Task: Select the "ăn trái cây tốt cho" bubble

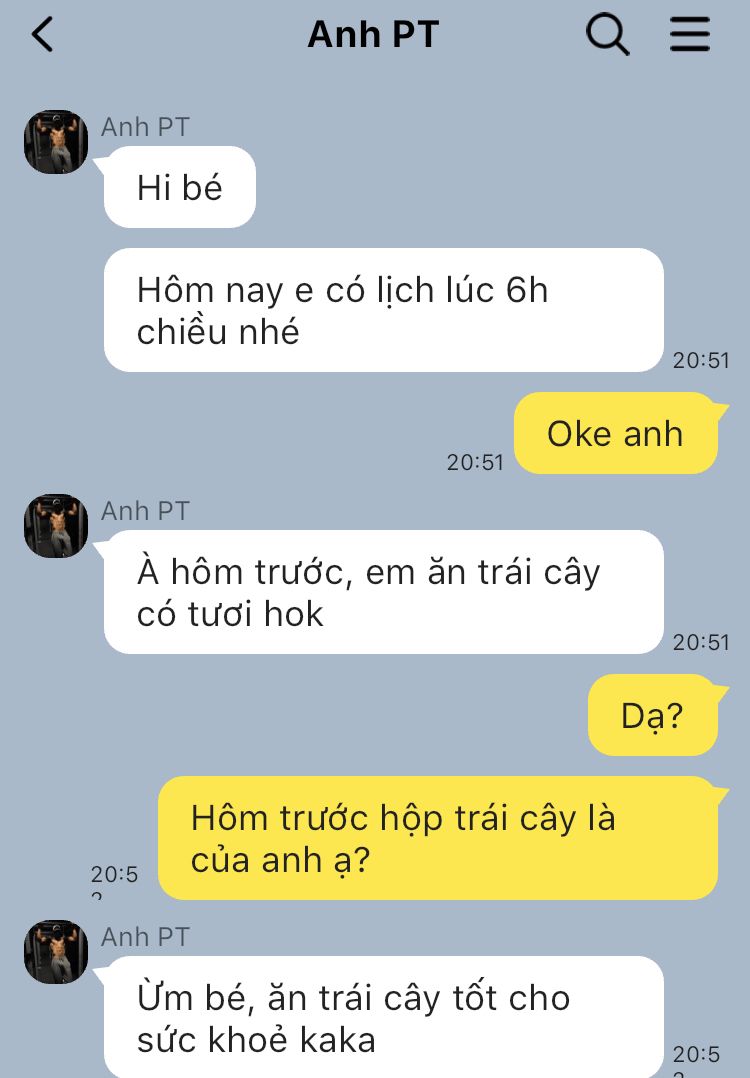Action: pos(384,1018)
